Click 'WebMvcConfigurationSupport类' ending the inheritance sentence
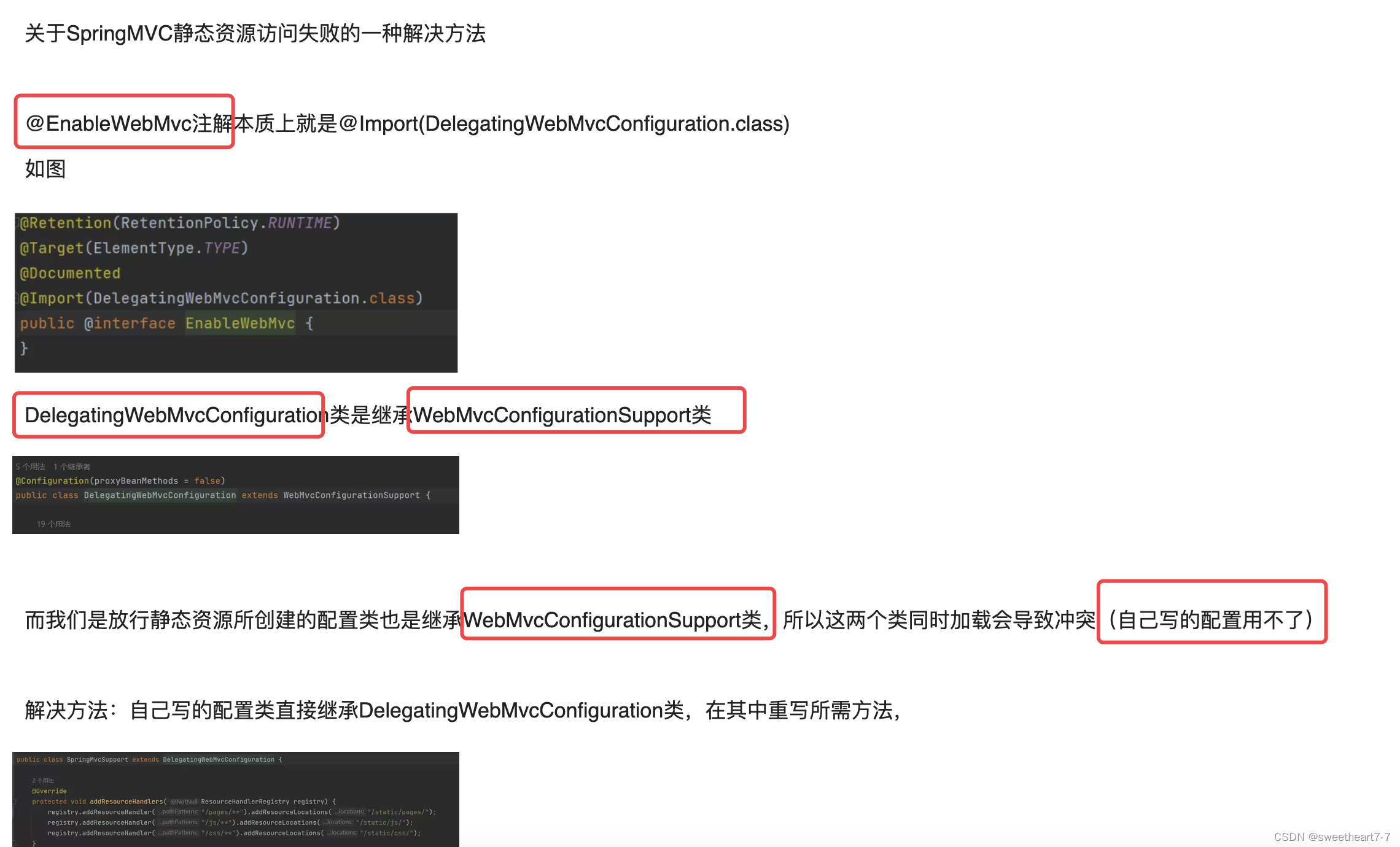 [562, 415]
